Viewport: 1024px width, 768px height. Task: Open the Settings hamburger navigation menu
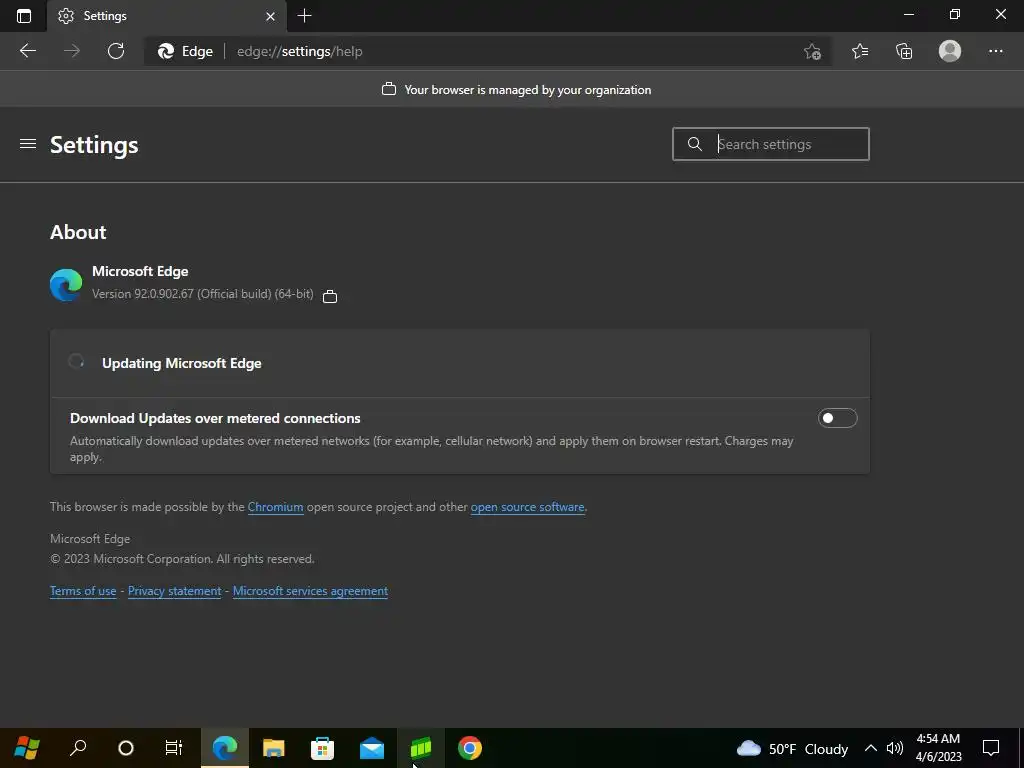[27, 144]
